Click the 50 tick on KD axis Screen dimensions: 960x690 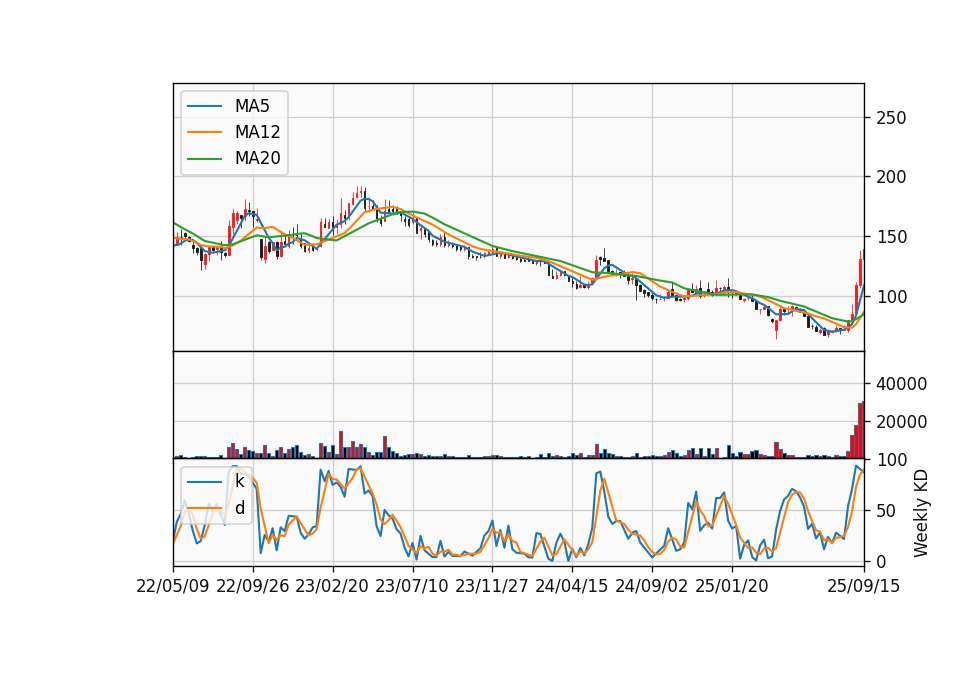886,511
